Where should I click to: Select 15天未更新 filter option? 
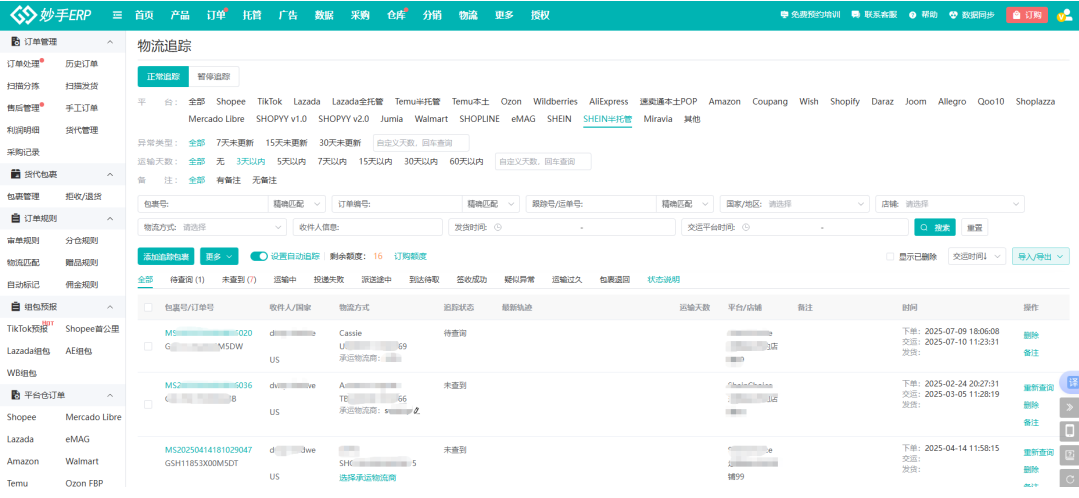coord(286,143)
